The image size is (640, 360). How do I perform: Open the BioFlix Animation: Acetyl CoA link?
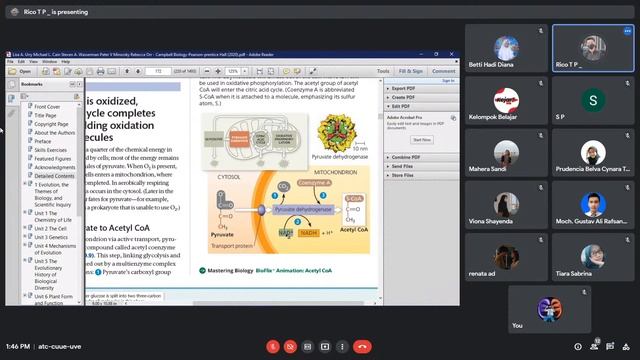point(293,270)
